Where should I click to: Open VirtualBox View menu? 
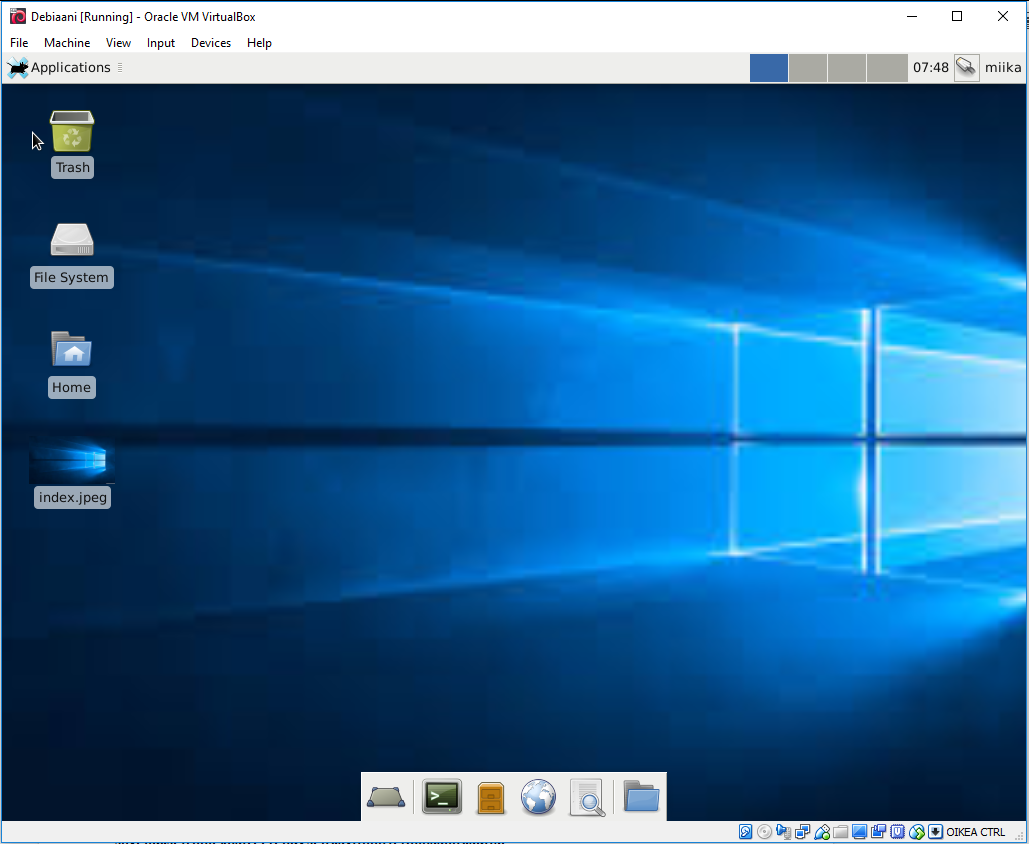click(x=118, y=43)
